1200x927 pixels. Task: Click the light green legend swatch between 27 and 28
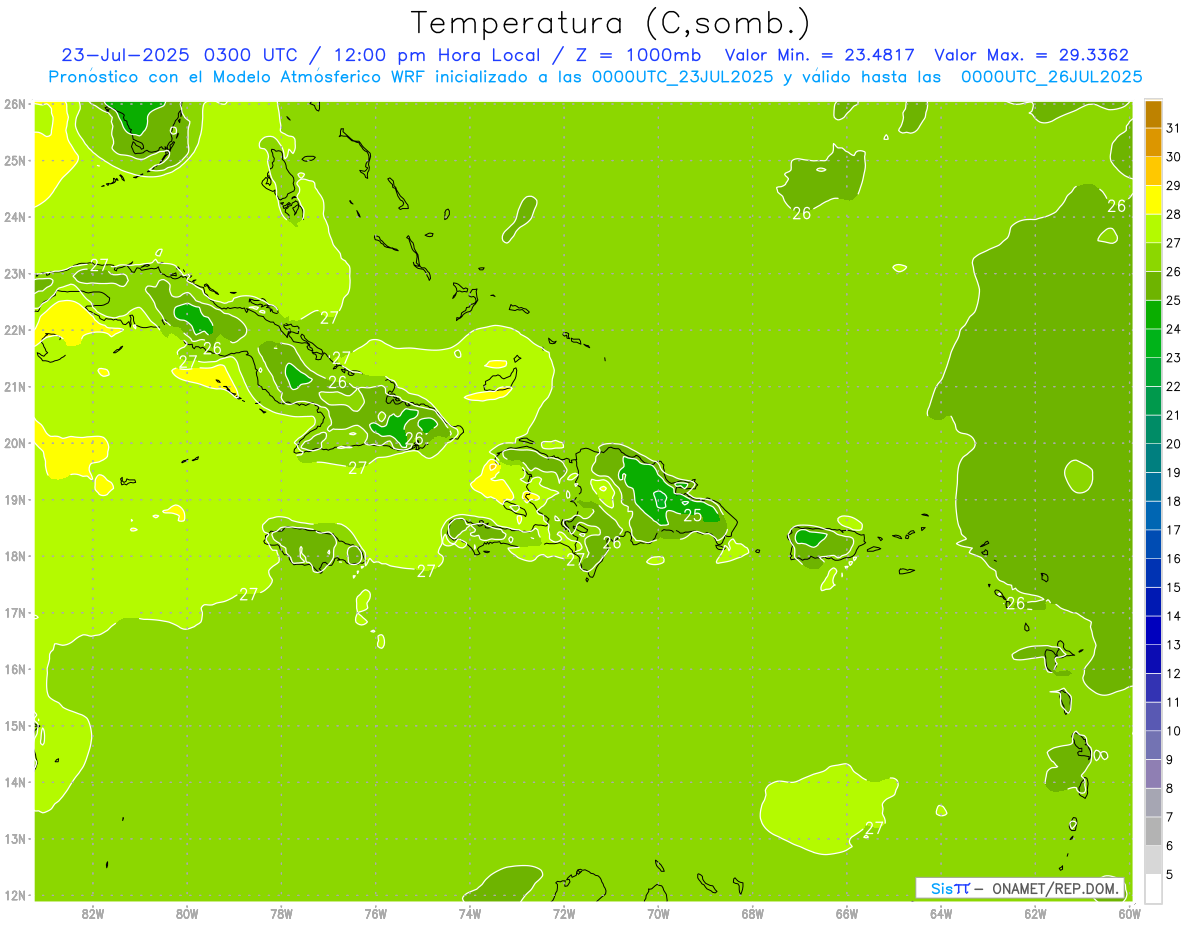tap(1153, 229)
